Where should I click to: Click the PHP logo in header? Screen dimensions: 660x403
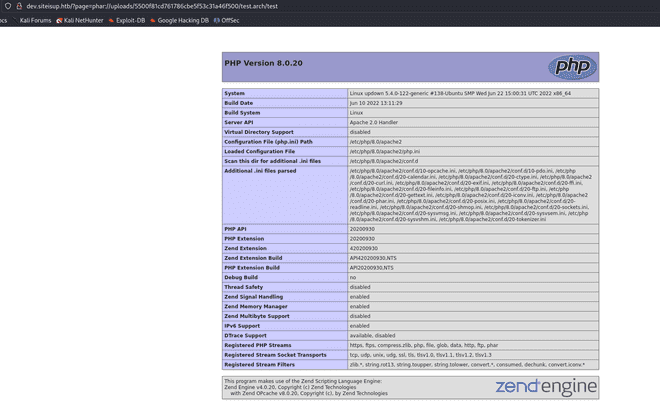click(x=572, y=67)
